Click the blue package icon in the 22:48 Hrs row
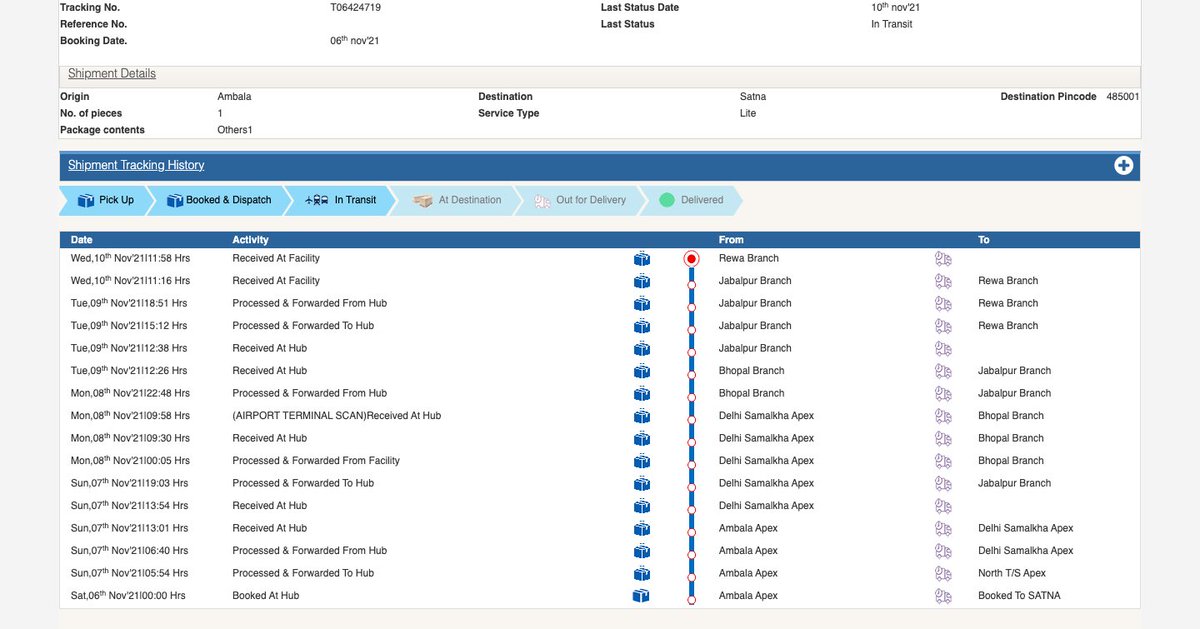Screen dimensions: 1200x629 click(642, 394)
